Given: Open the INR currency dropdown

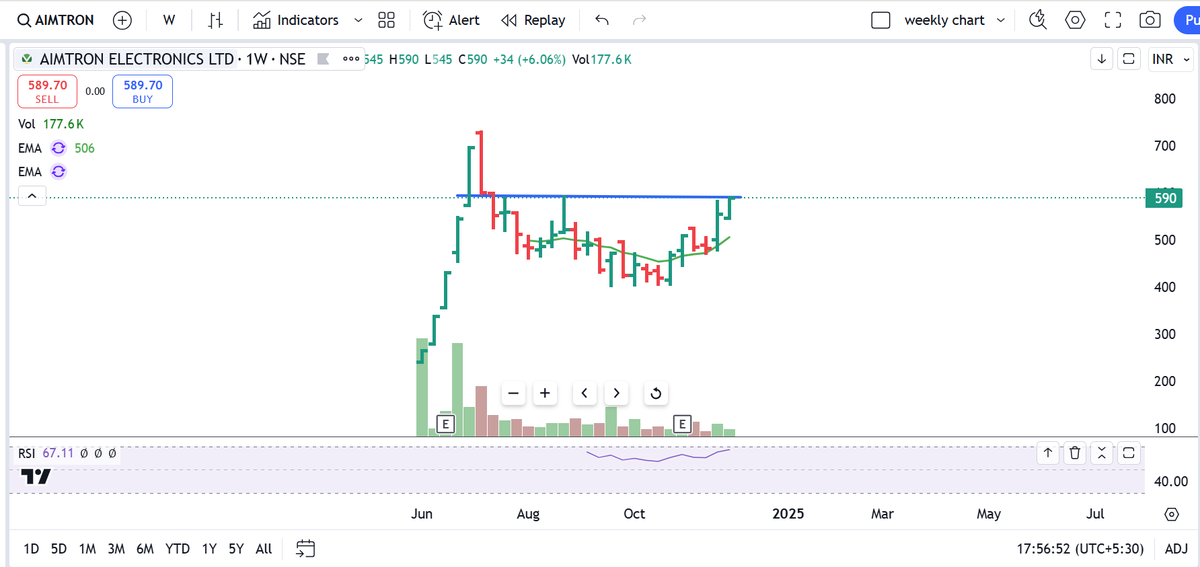Looking at the screenshot, I should (x=1170, y=59).
